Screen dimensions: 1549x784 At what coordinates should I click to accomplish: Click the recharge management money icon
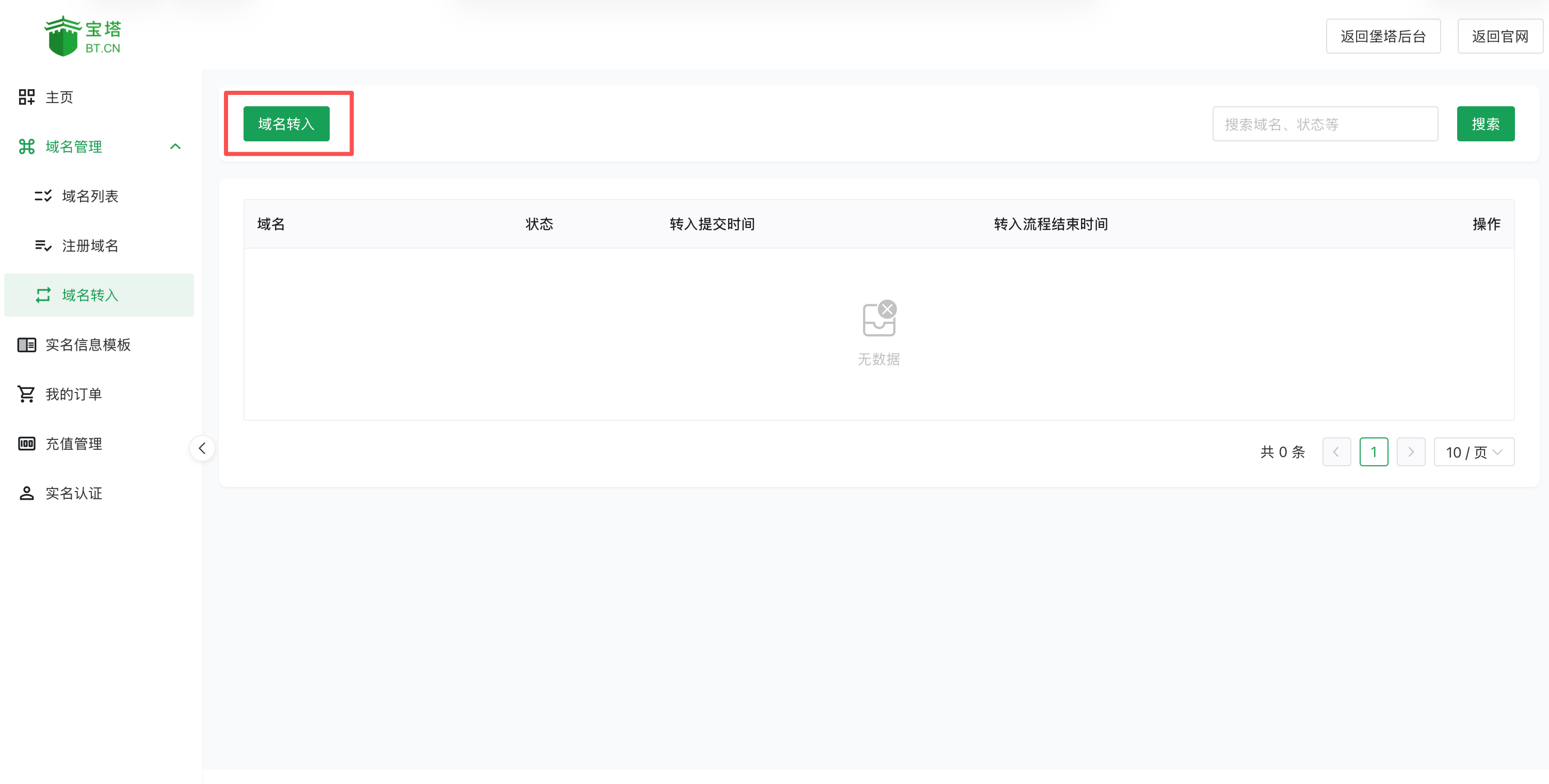(26, 444)
